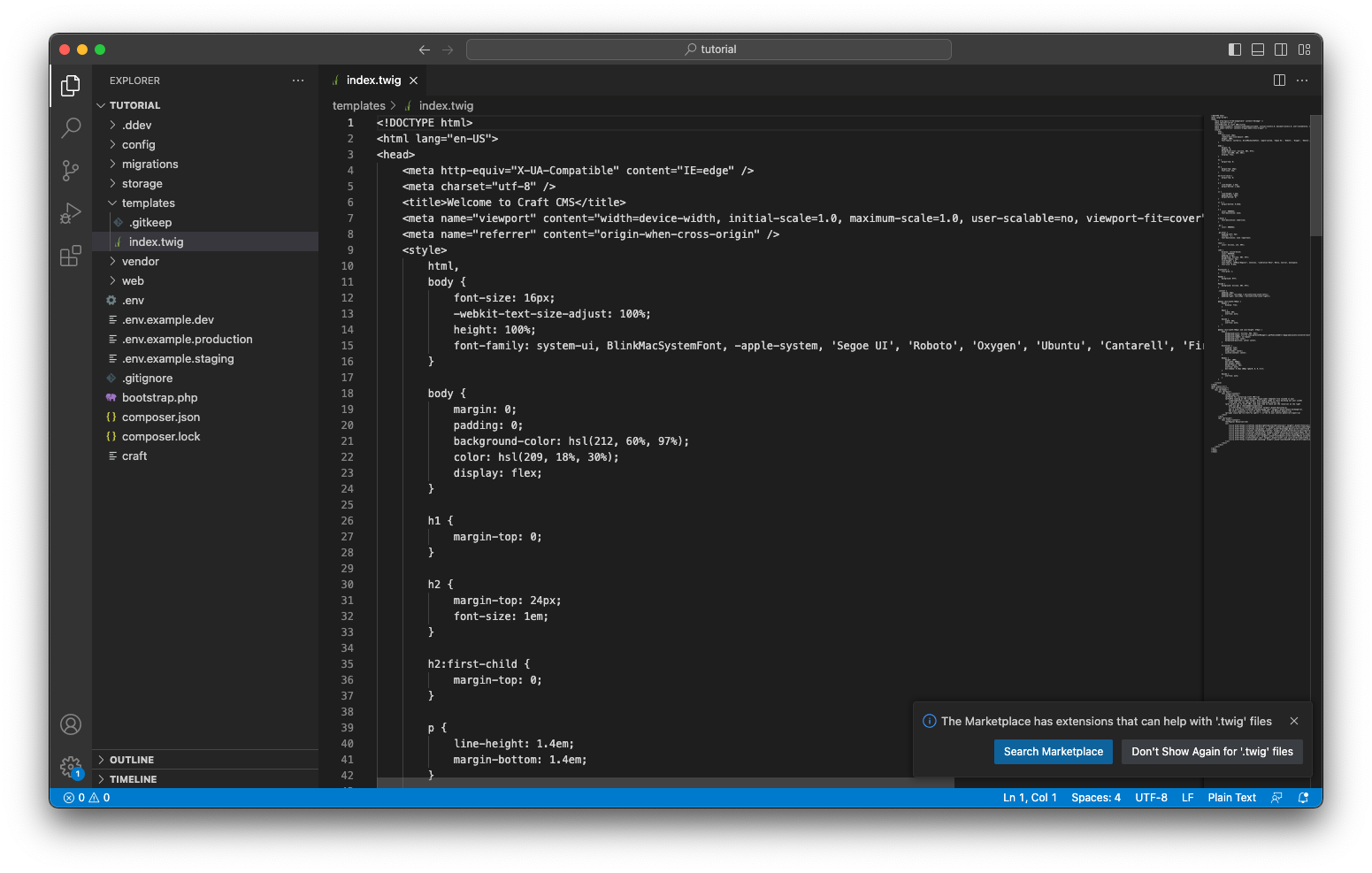Click the Search Marketplace button
Image resolution: width=1372 pixels, height=873 pixels.
(x=1053, y=751)
